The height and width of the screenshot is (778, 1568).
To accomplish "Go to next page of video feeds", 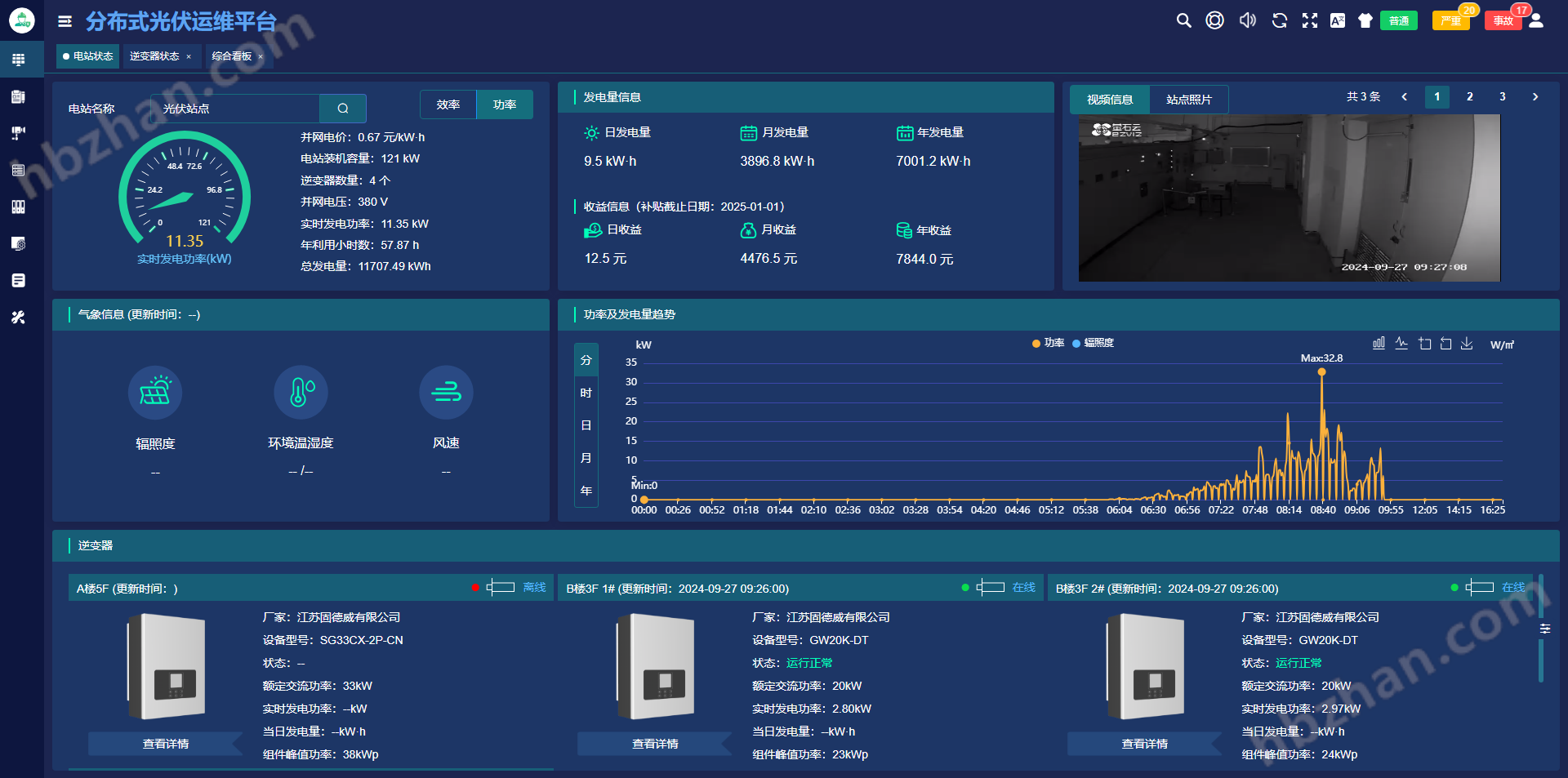I will [x=1535, y=96].
